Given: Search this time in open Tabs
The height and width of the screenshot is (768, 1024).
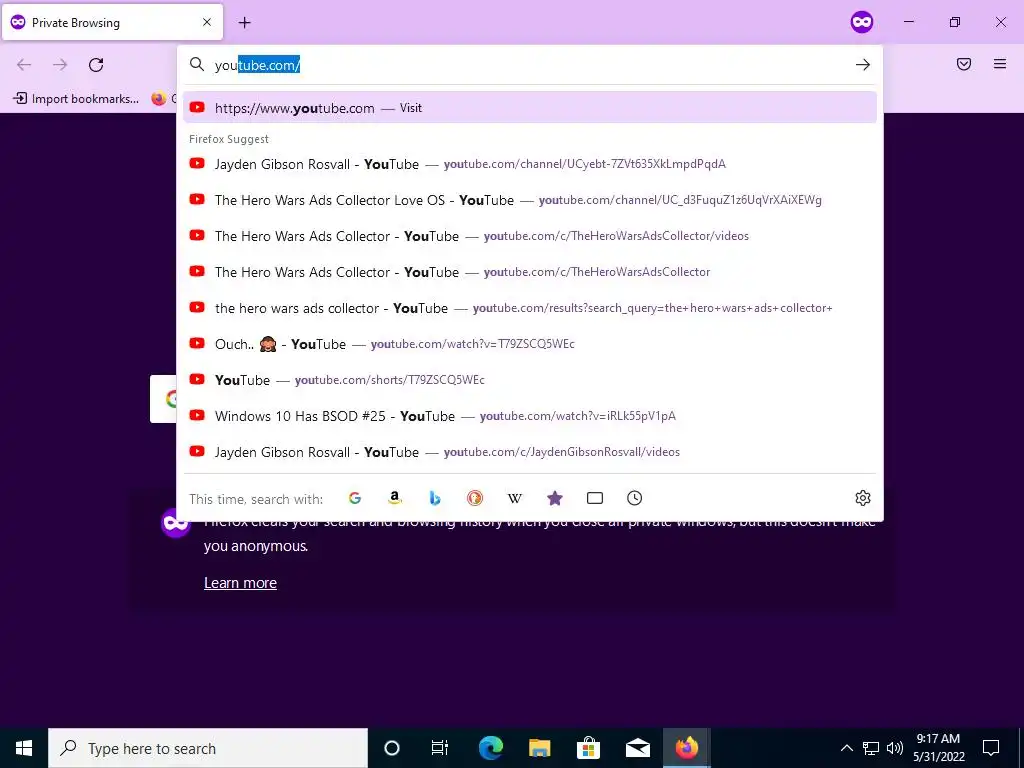Looking at the screenshot, I should (595, 498).
